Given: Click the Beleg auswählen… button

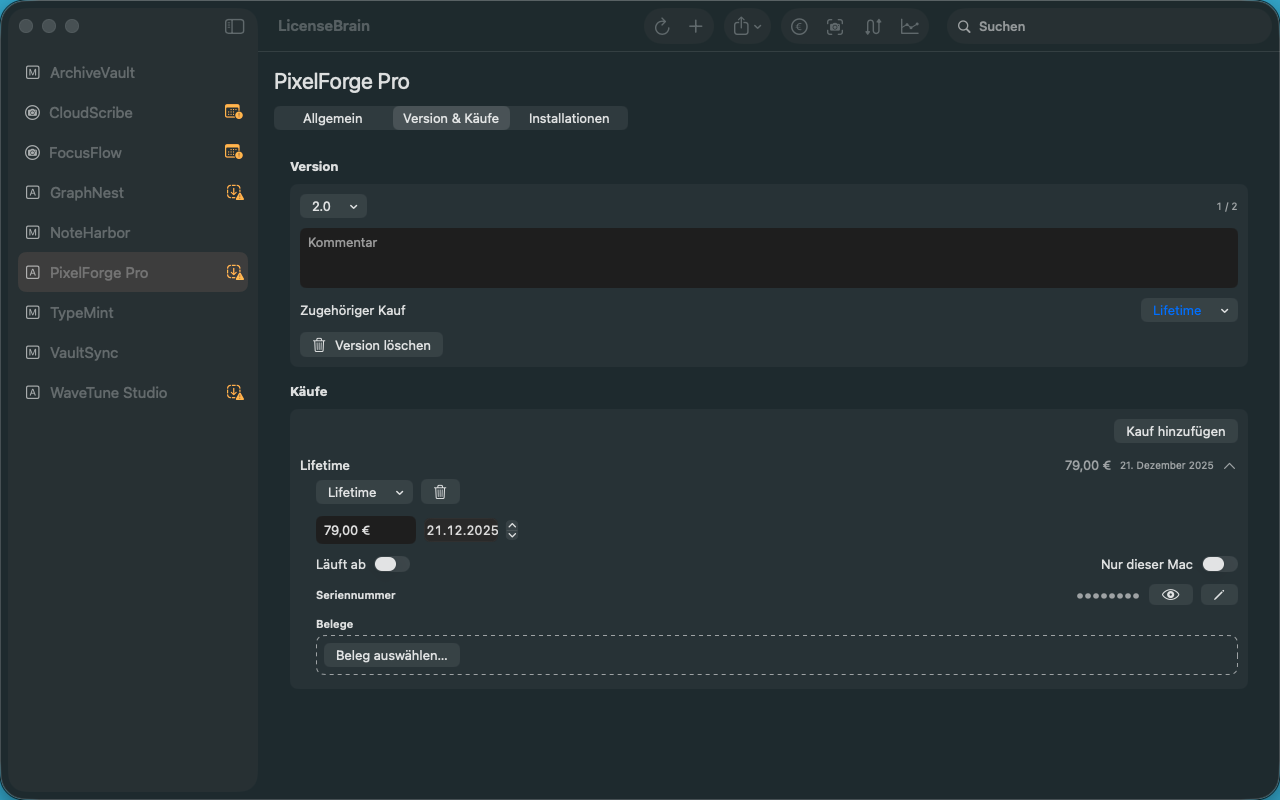Looking at the screenshot, I should click(x=391, y=655).
